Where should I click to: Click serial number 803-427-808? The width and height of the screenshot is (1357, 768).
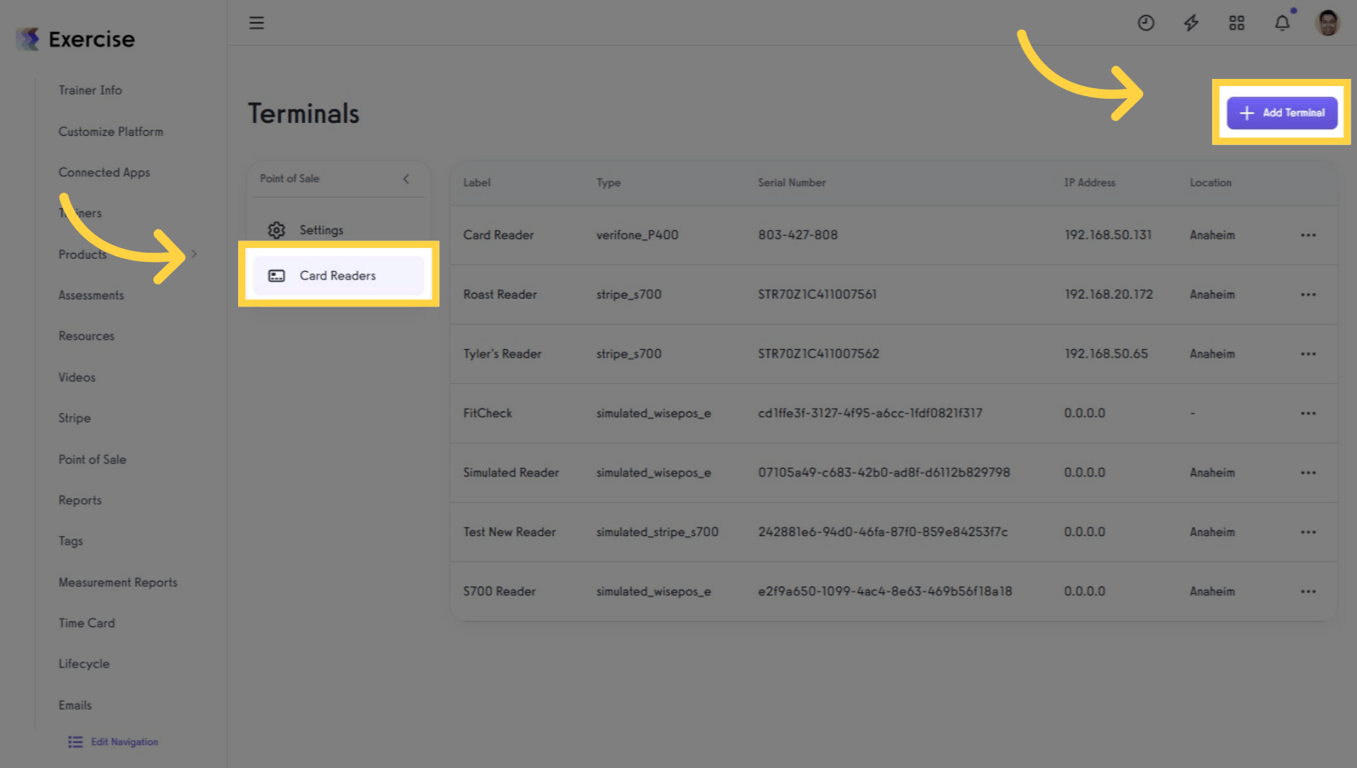798,236
